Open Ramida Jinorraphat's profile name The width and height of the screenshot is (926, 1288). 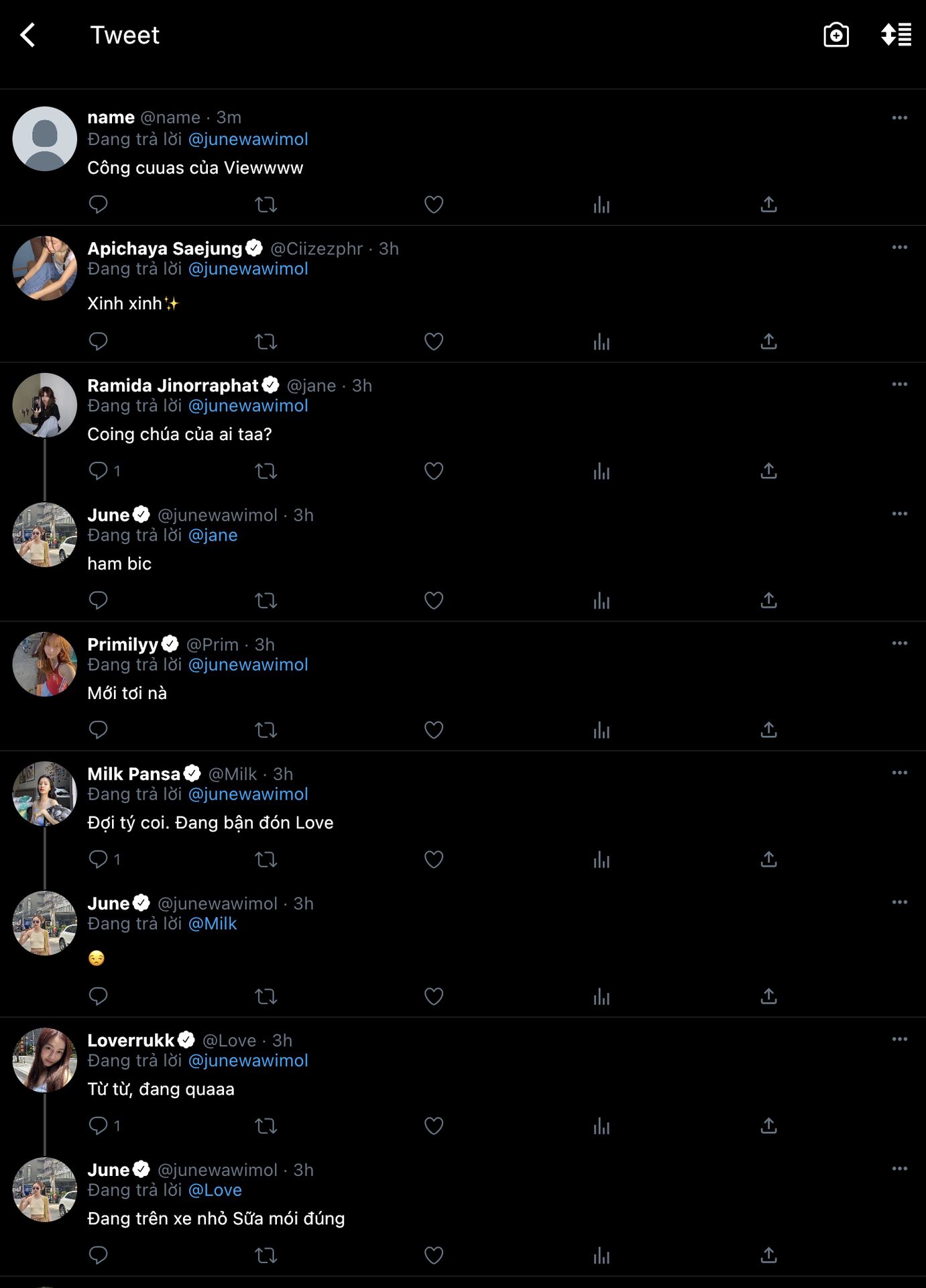pos(173,386)
